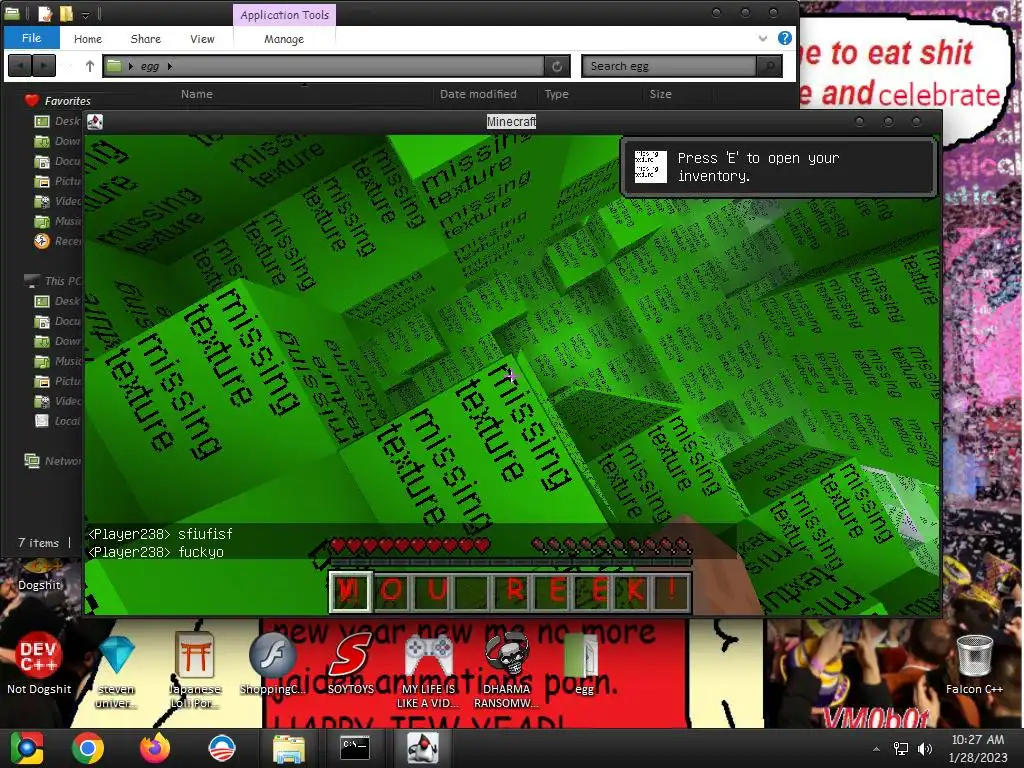The image size is (1024, 768).
Task: Click chat message 'sfiufisf'
Action: point(205,534)
